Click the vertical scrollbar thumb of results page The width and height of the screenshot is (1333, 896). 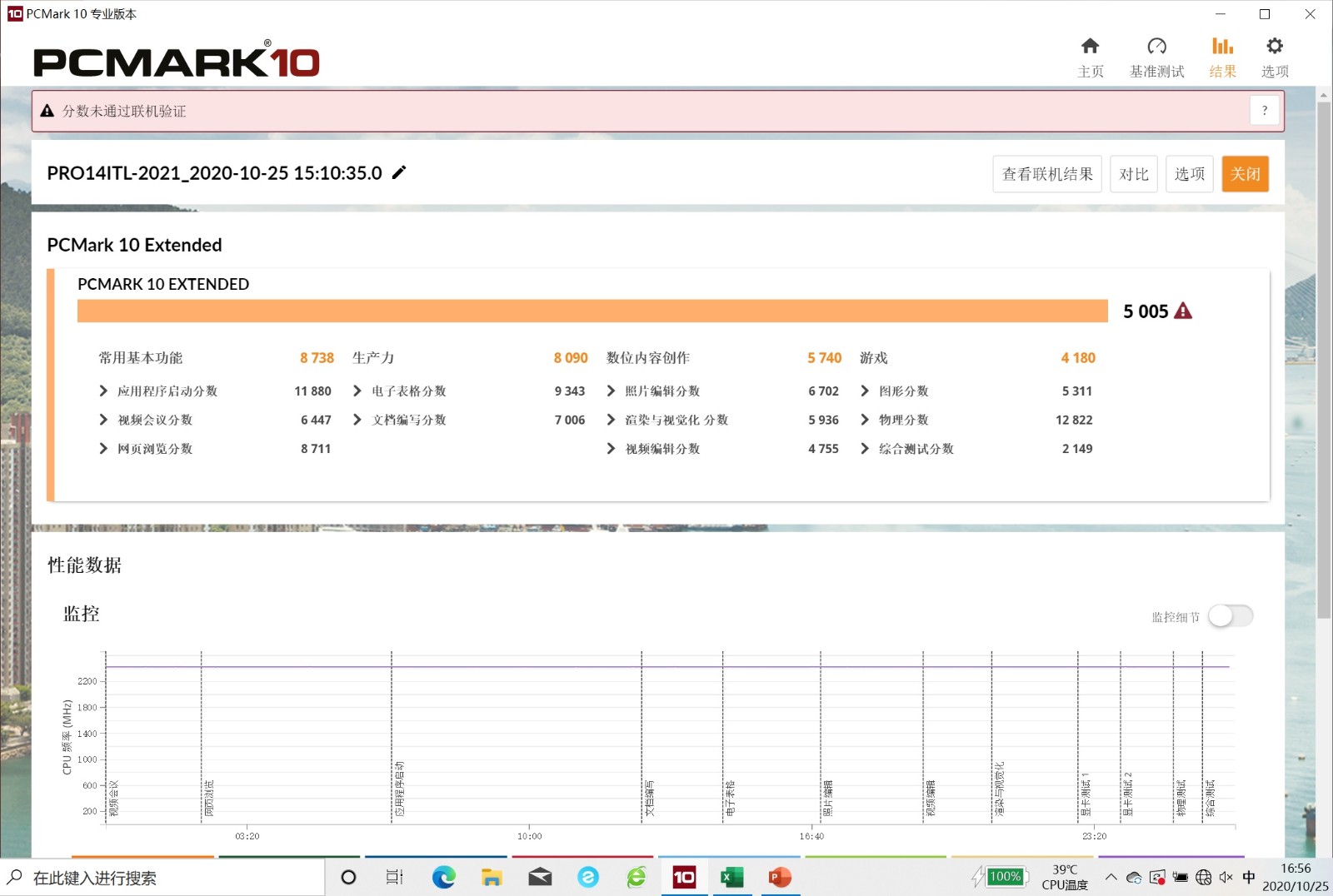(x=1323, y=360)
